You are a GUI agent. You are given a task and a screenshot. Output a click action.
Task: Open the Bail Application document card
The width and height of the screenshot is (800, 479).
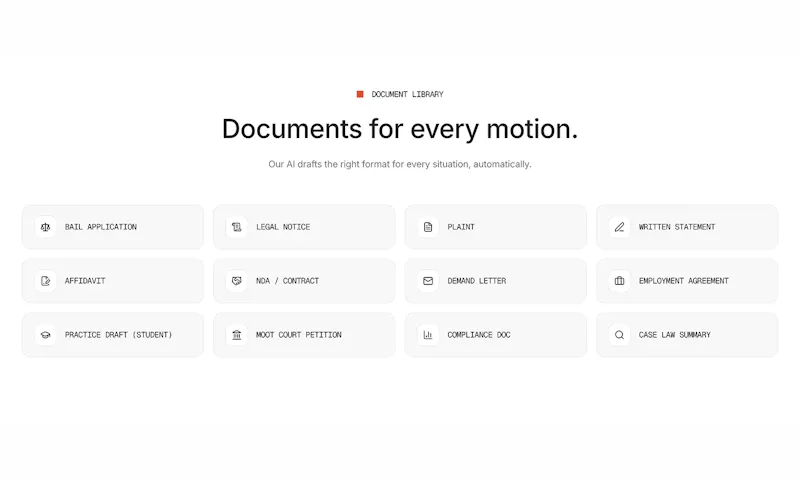(x=113, y=227)
